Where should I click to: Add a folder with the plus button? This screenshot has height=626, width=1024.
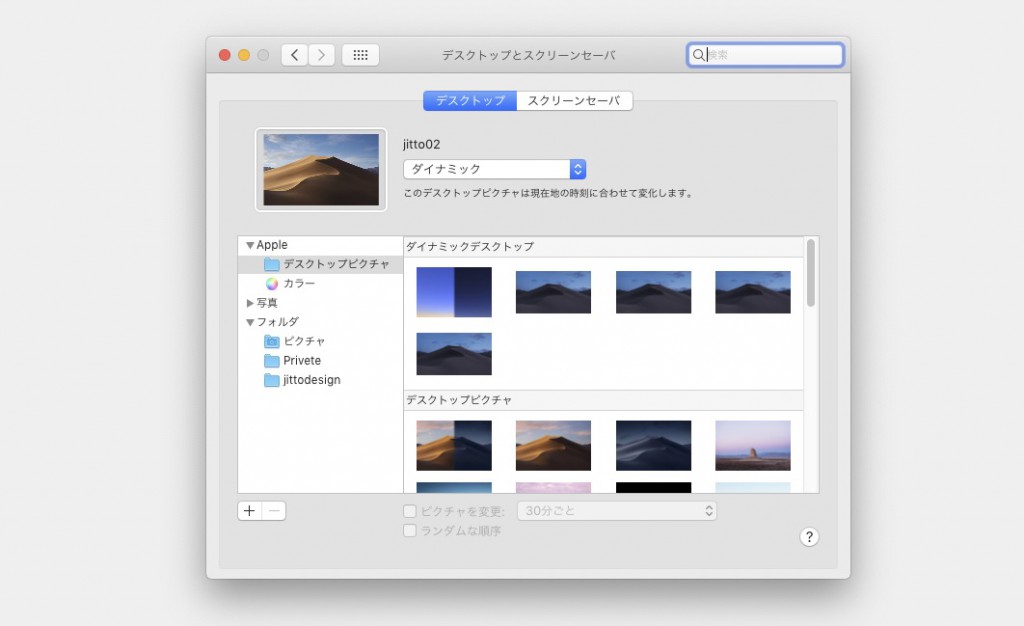[x=249, y=510]
